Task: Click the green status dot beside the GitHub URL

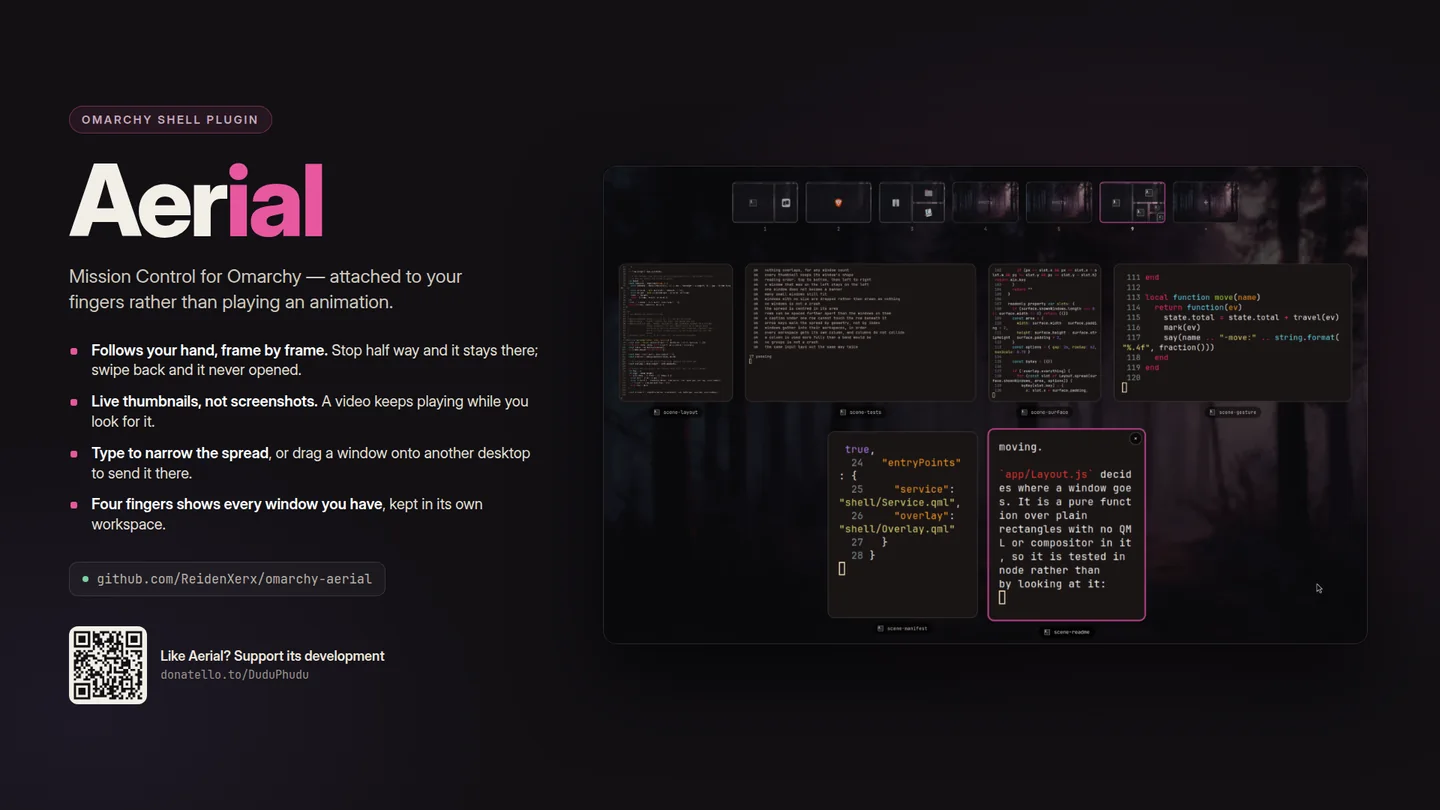Action: (x=85, y=579)
